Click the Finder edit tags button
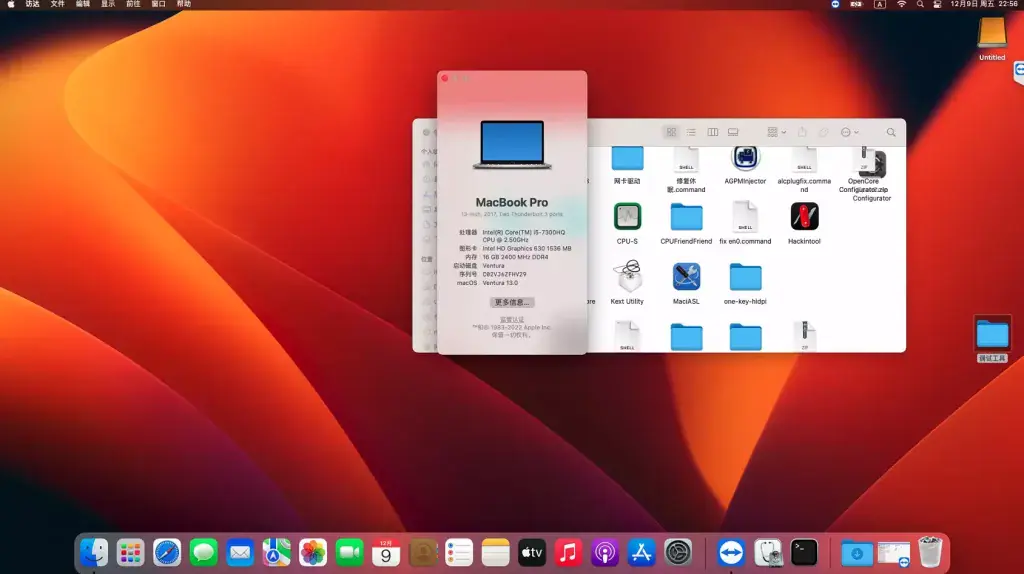 click(x=824, y=132)
